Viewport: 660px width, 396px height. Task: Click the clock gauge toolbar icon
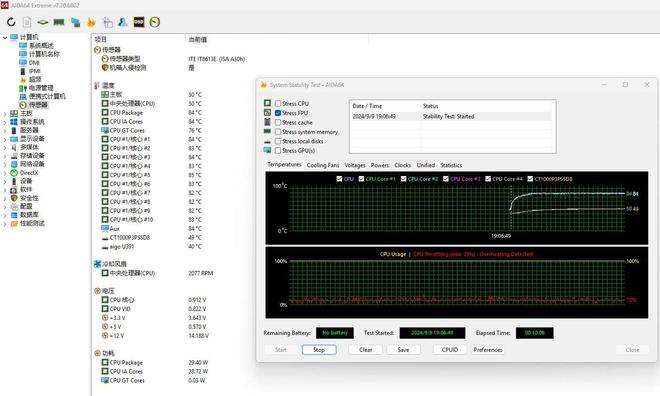pyautogui.click(x=154, y=22)
